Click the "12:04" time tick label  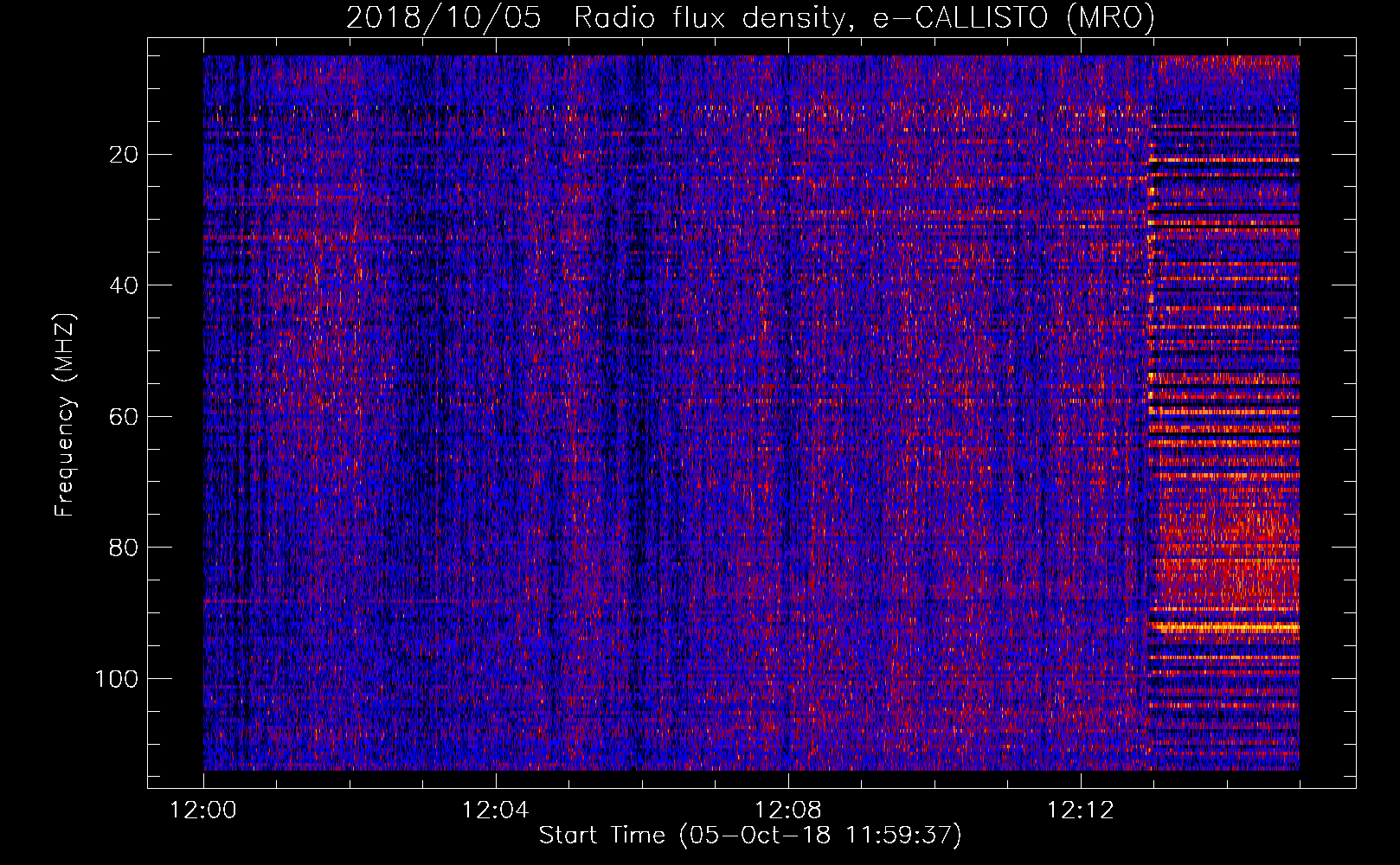pyautogui.click(x=496, y=811)
